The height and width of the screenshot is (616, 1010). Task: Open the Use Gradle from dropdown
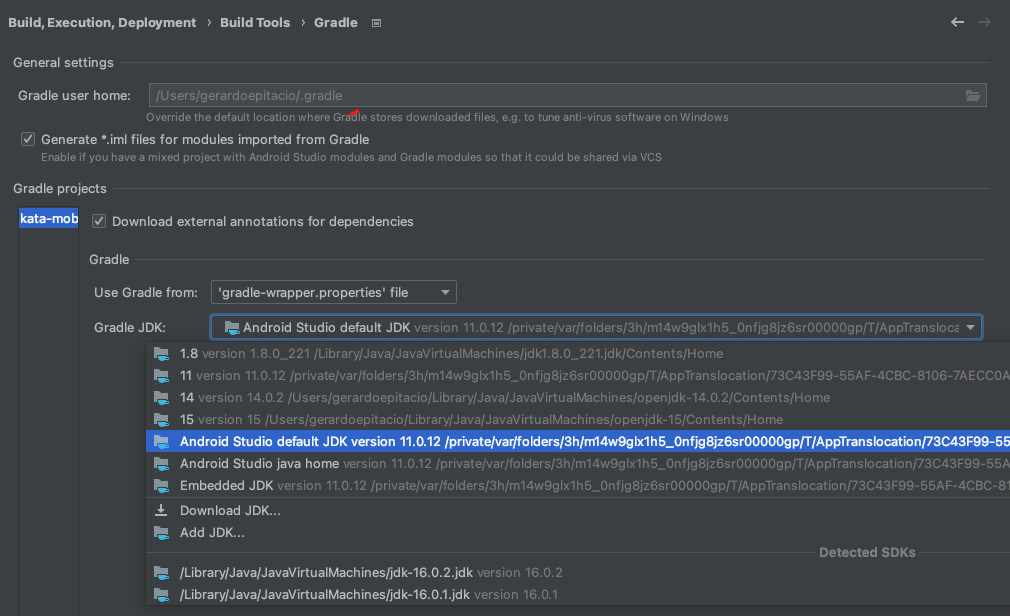point(334,292)
